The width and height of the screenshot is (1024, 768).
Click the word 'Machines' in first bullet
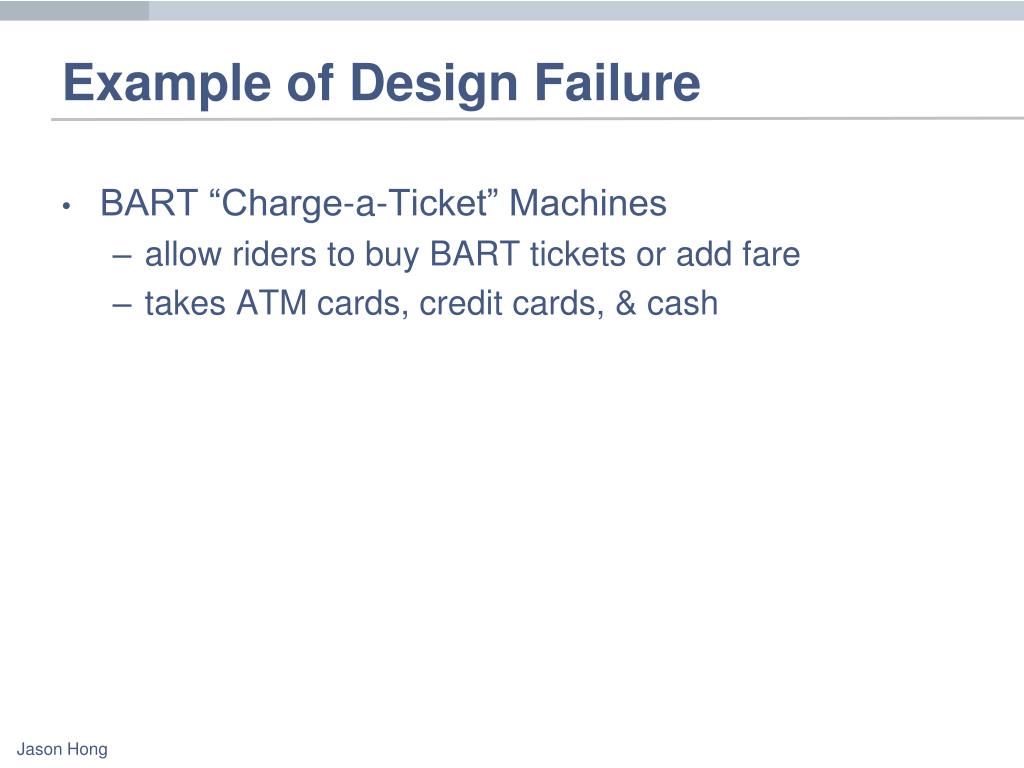588,202
